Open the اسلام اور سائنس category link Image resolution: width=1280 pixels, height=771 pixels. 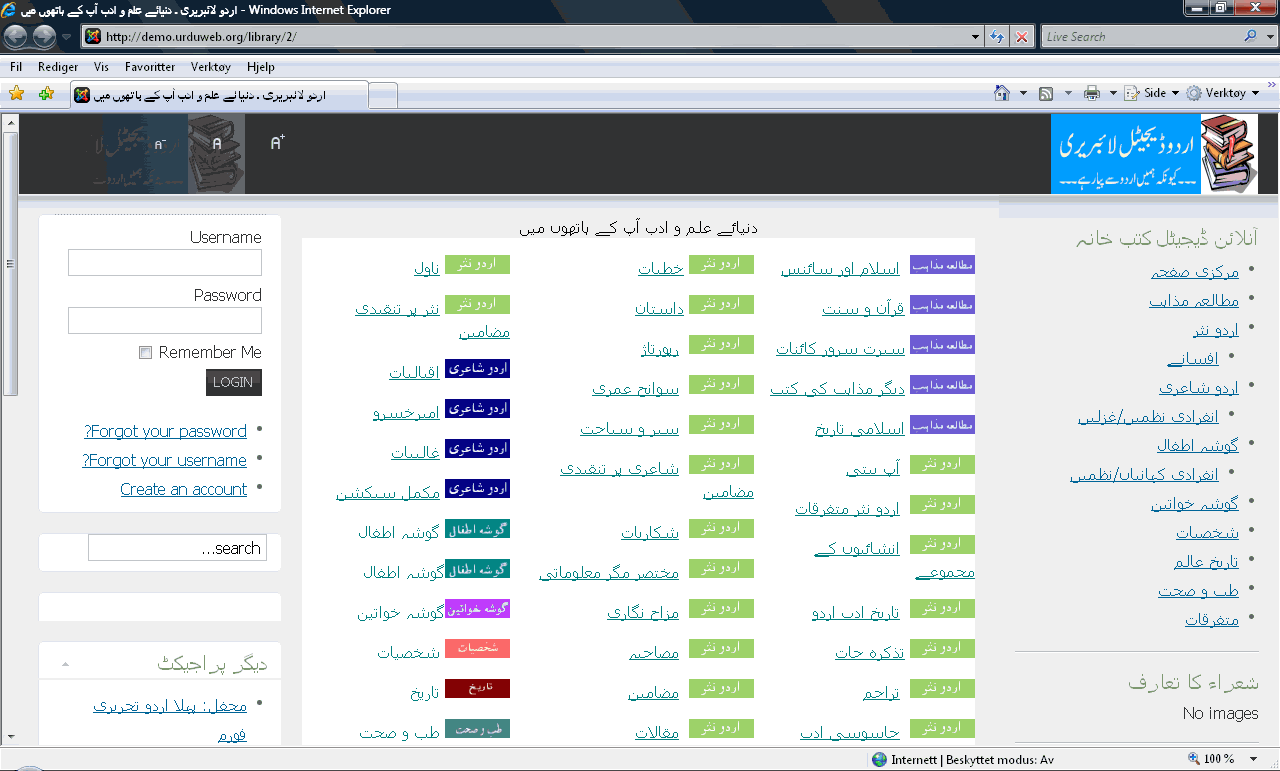tap(840, 269)
